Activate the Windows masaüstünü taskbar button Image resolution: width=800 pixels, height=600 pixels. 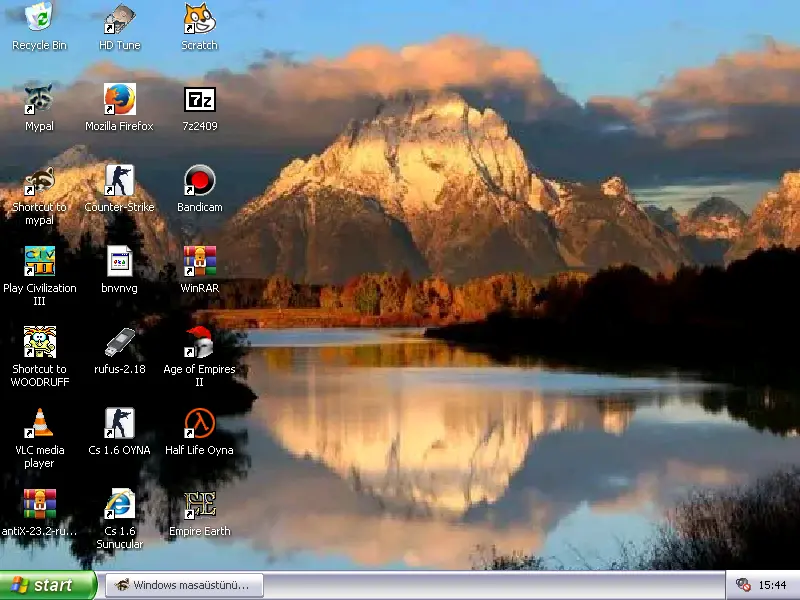pos(184,585)
